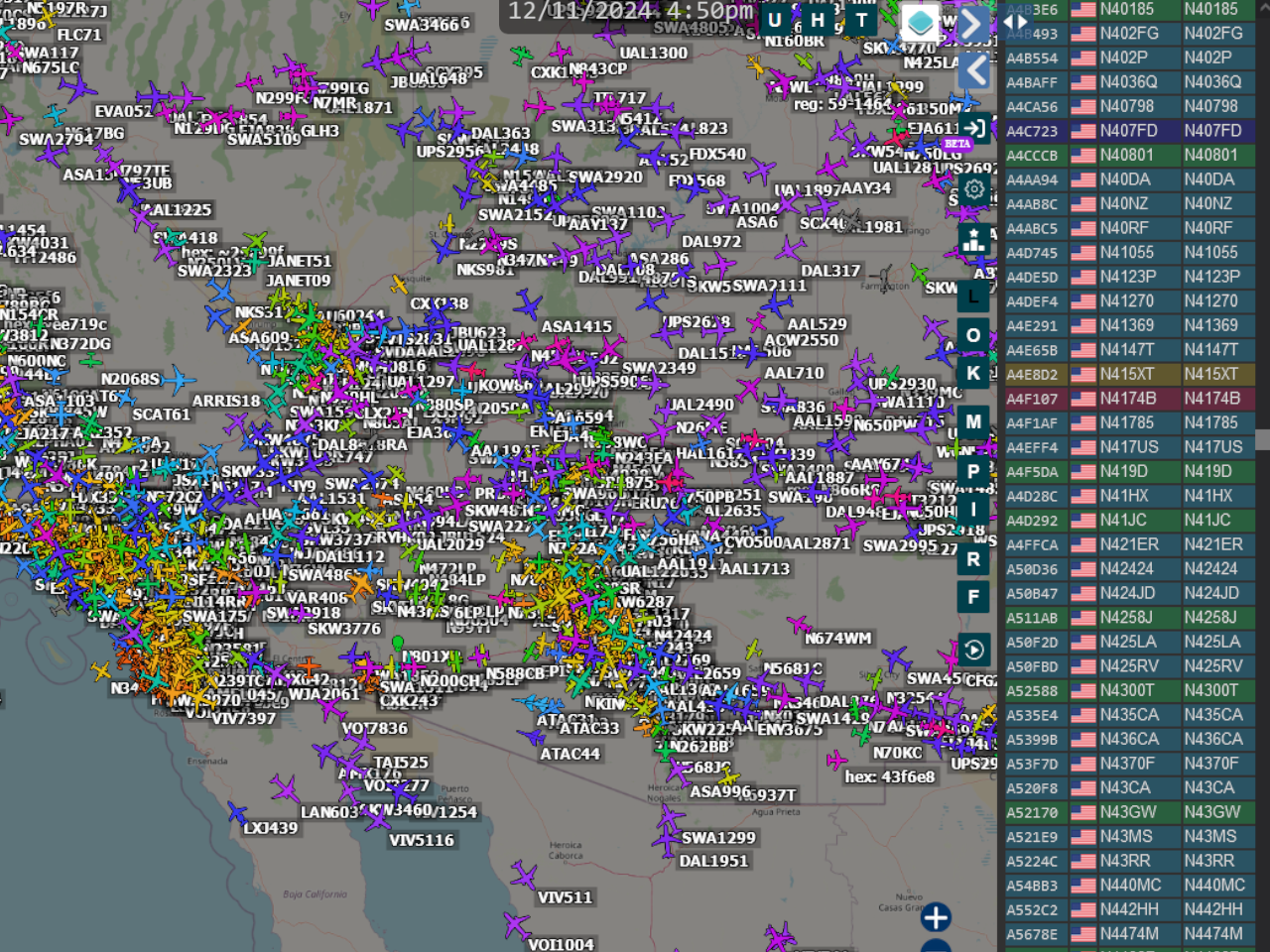This screenshot has width=1270, height=952.
Task: Click the TAI525 flight label on map
Action: tap(401, 763)
